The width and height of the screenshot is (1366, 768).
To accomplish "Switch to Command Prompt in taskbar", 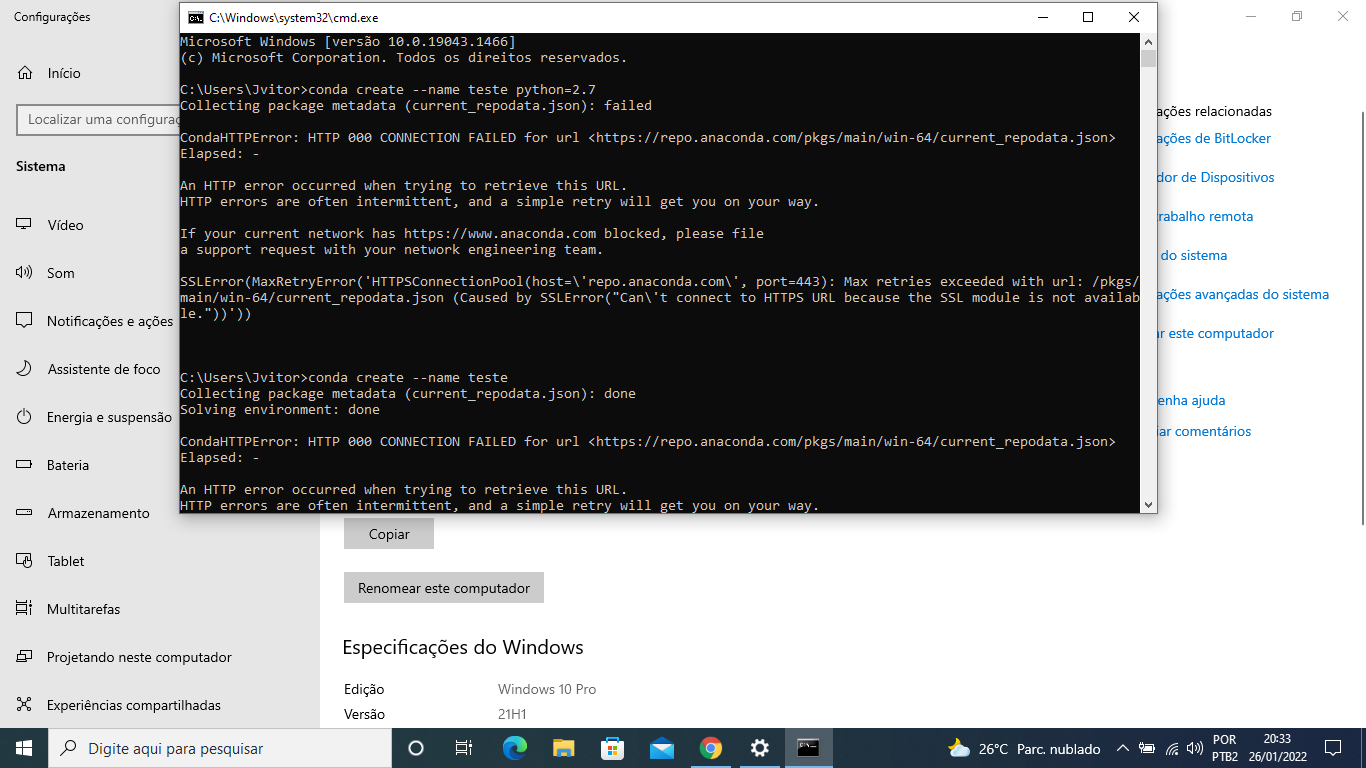I will click(808, 748).
